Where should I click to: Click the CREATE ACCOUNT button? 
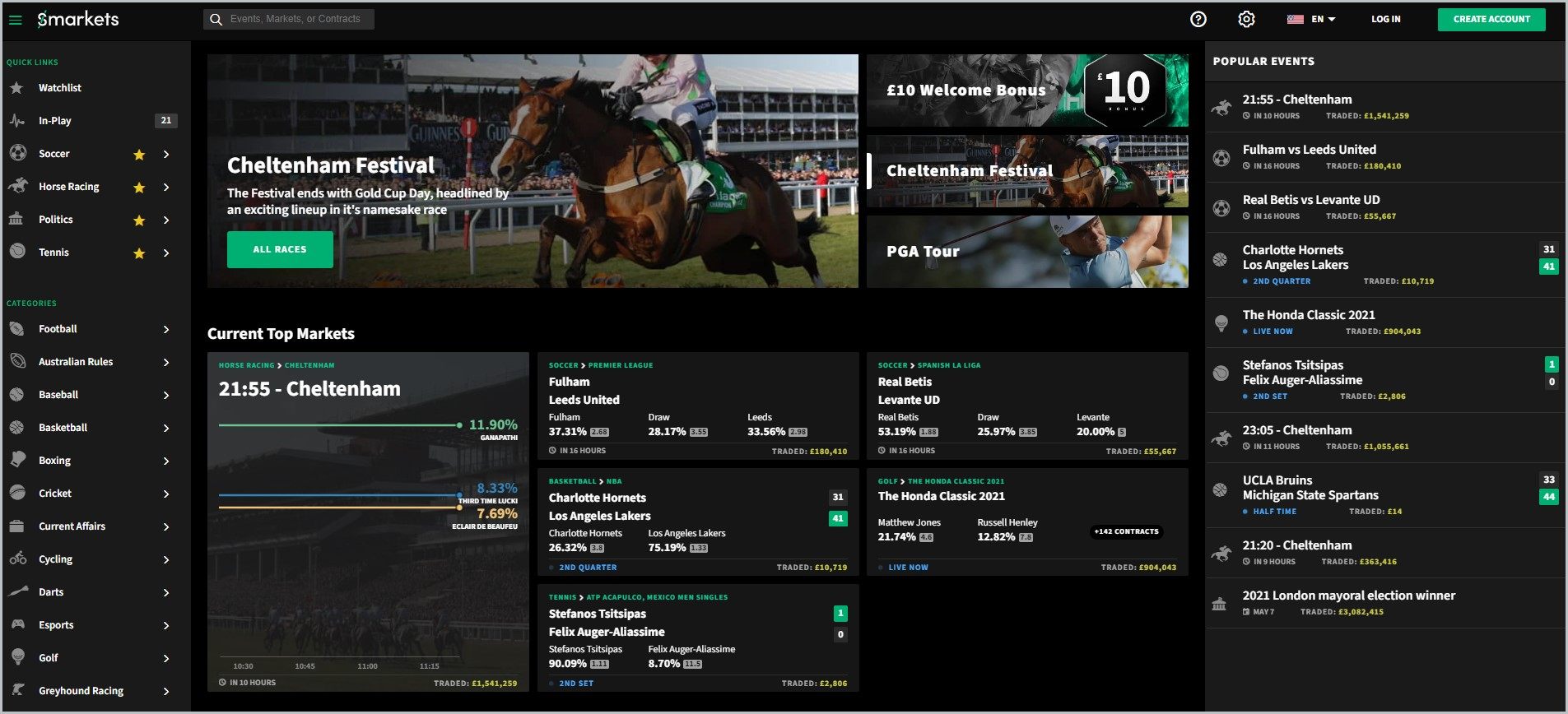click(1491, 19)
